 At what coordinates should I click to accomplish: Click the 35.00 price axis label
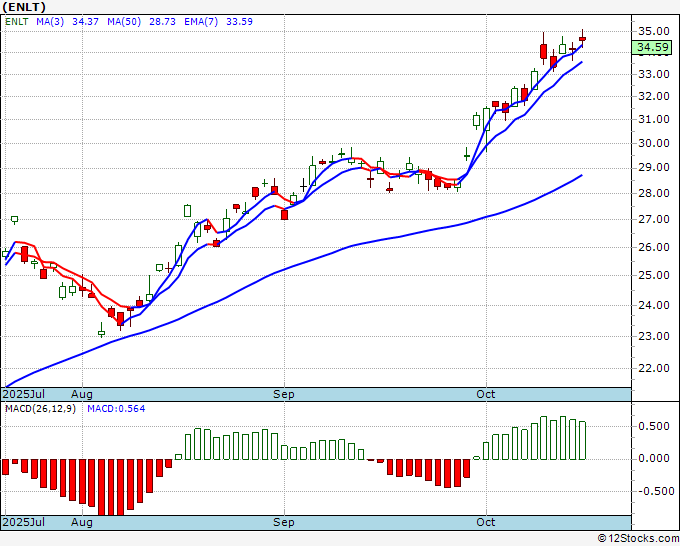(x=654, y=31)
